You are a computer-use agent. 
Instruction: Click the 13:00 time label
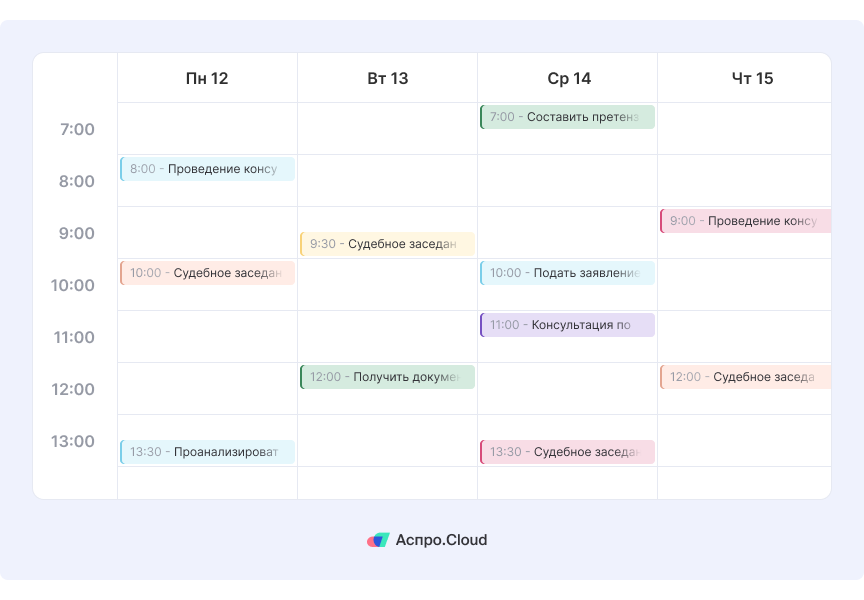[73, 441]
